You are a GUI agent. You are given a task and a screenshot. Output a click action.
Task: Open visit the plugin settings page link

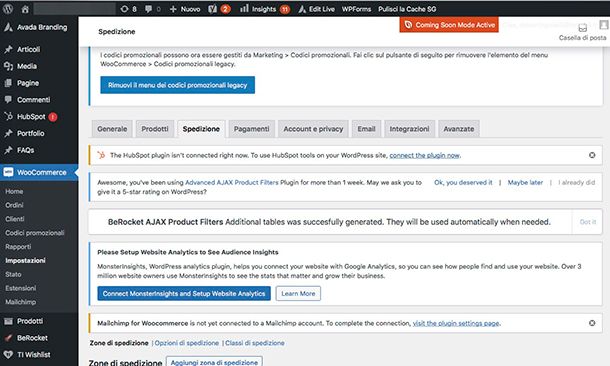point(456,323)
